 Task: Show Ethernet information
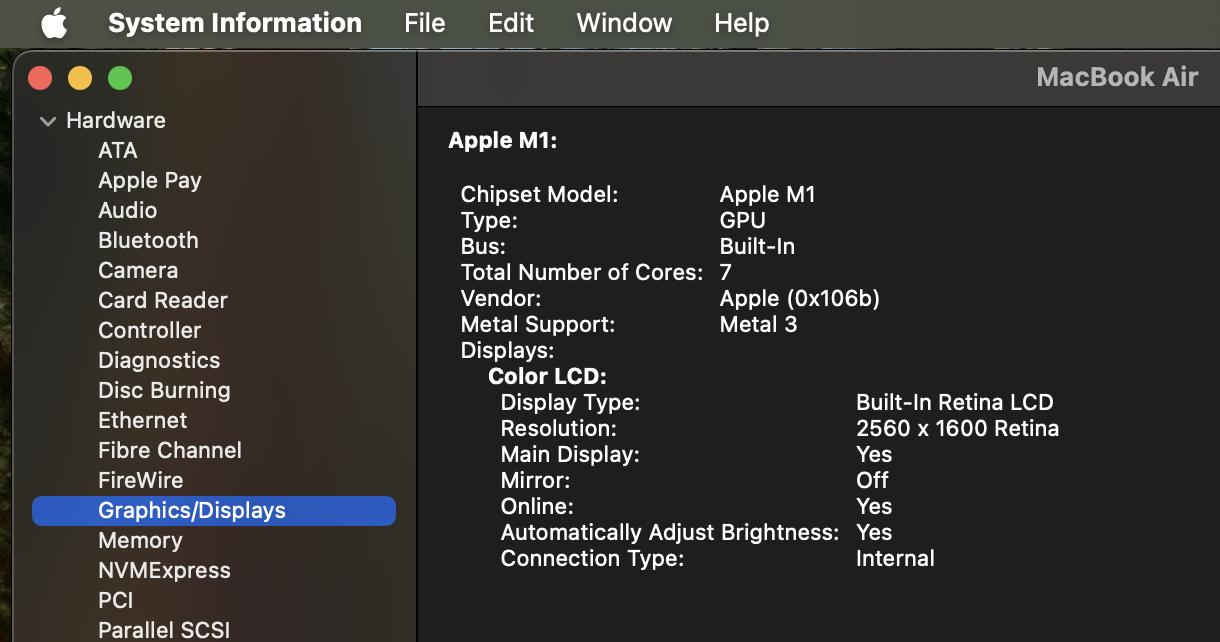tap(143, 420)
